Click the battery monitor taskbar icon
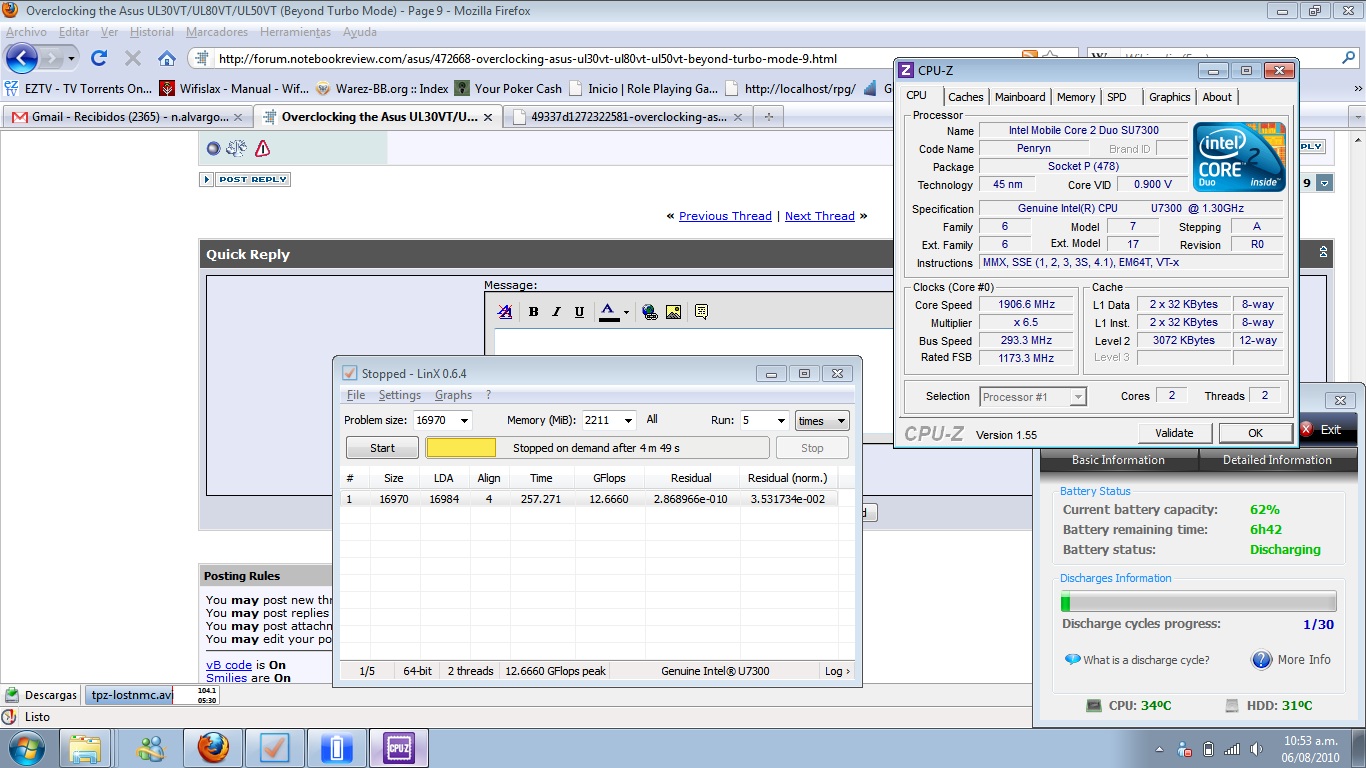1366x768 pixels. 337,747
